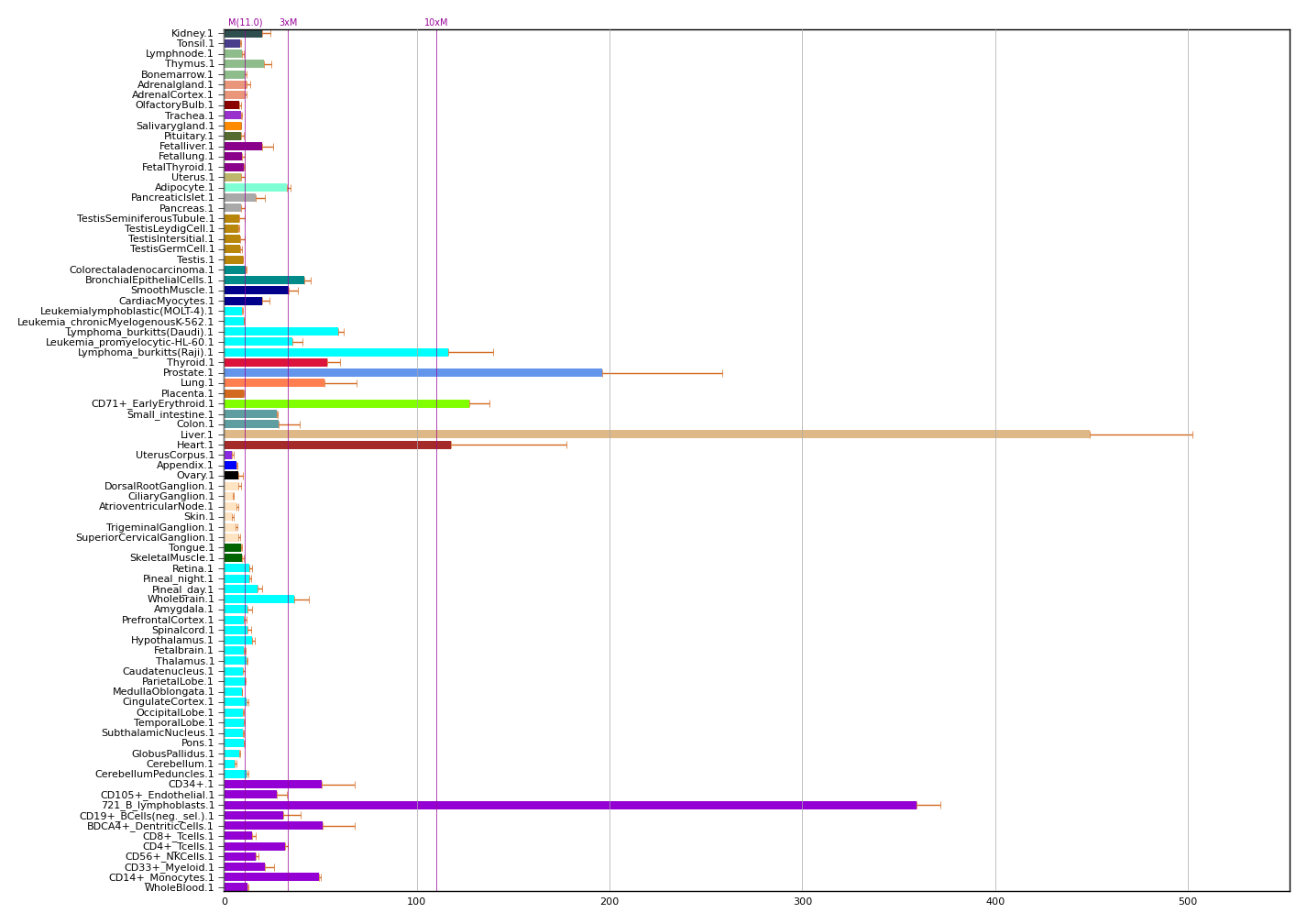Click the teal BronchialEpithelialCells.1 bar

pyautogui.click(x=264, y=280)
